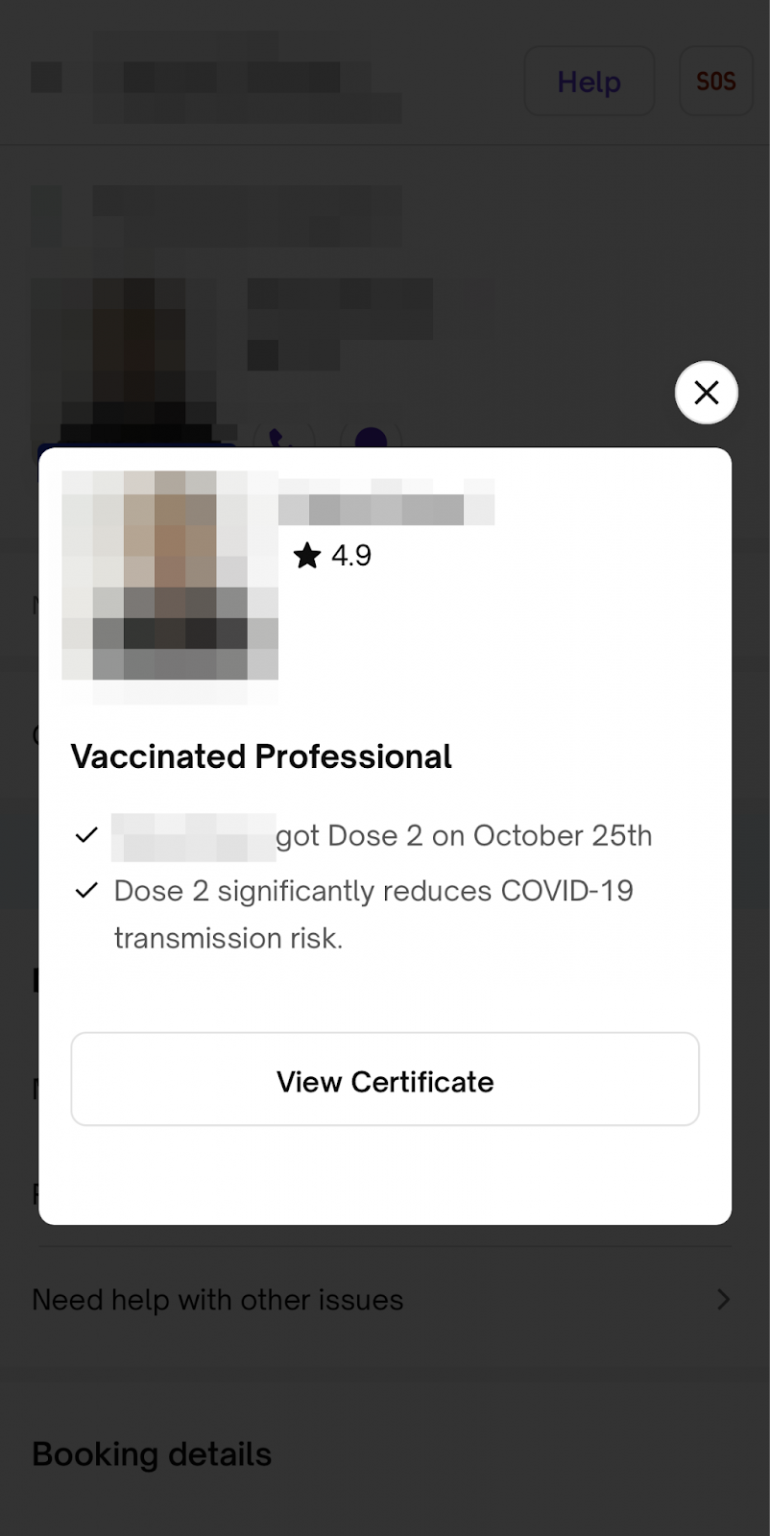
Task: Click the star rating icon
Action: coord(307,556)
